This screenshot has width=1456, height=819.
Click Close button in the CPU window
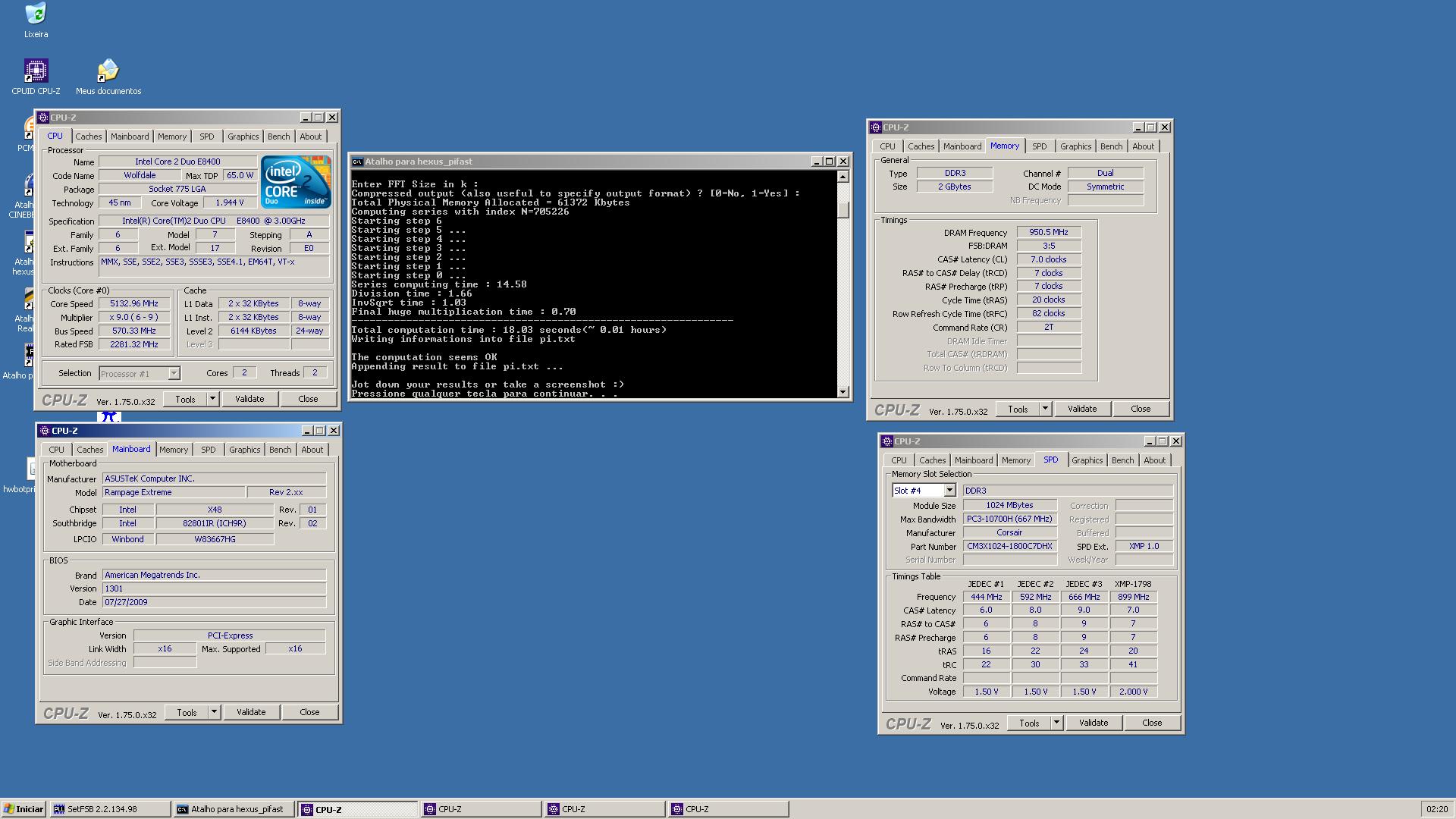click(308, 399)
